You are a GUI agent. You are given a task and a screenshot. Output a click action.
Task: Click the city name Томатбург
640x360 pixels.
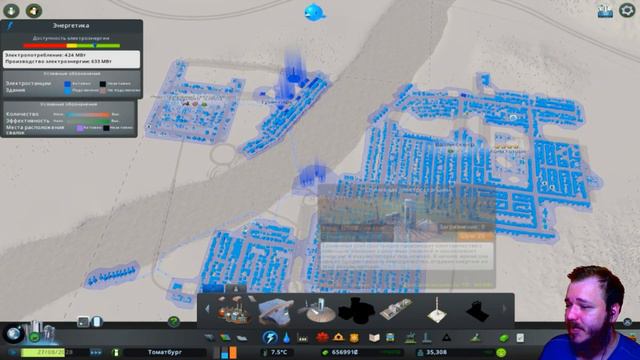(x=165, y=352)
